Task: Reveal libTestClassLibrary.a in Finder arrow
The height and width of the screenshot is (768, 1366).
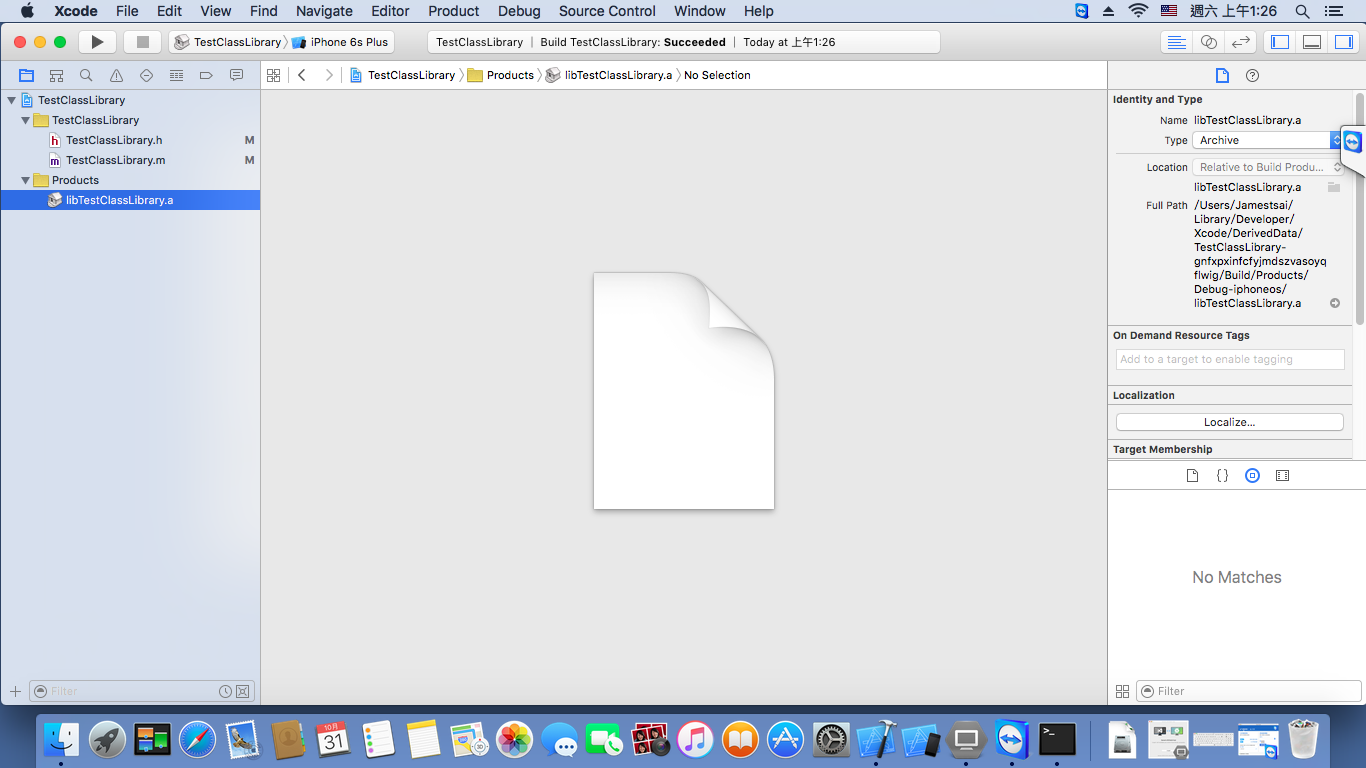Action: 1335,303
